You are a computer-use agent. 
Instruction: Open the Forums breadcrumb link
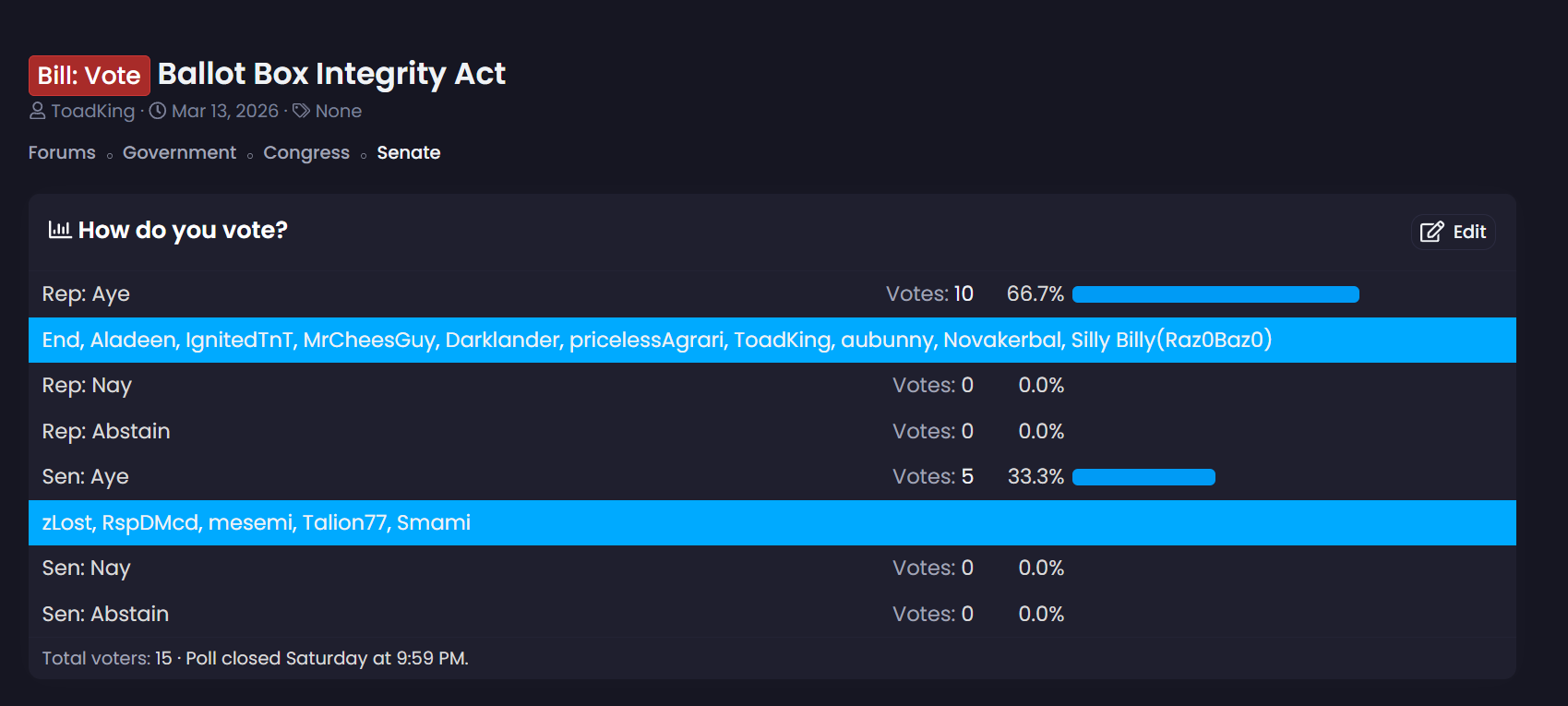pyautogui.click(x=62, y=152)
